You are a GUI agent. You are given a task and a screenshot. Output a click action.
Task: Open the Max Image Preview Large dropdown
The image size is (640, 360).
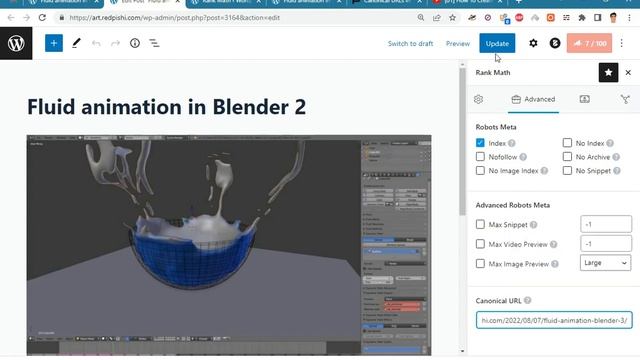tap(605, 263)
